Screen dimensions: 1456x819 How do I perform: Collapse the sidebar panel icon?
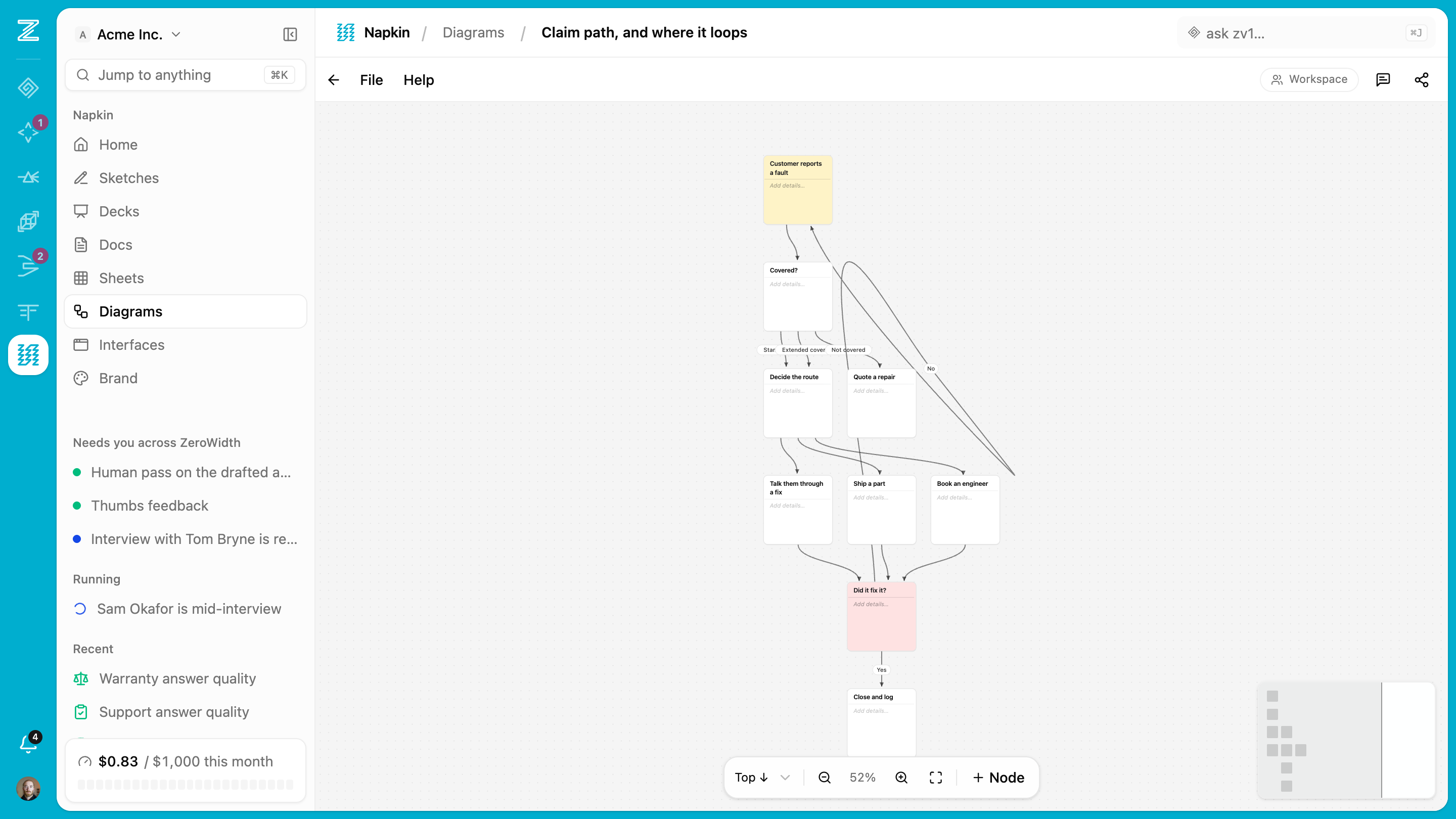pyautogui.click(x=290, y=34)
